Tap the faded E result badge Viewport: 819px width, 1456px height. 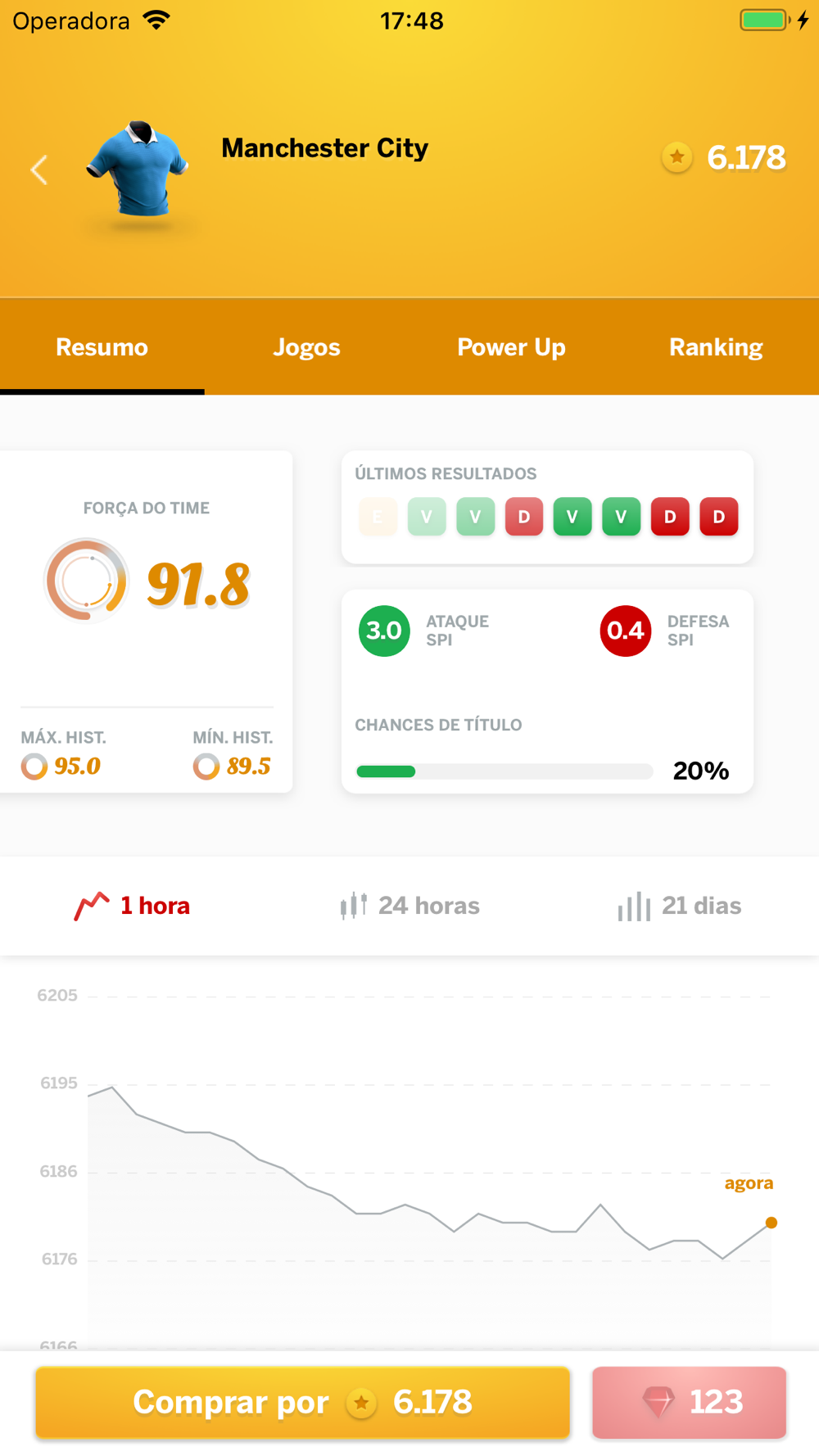click(378, 517)
